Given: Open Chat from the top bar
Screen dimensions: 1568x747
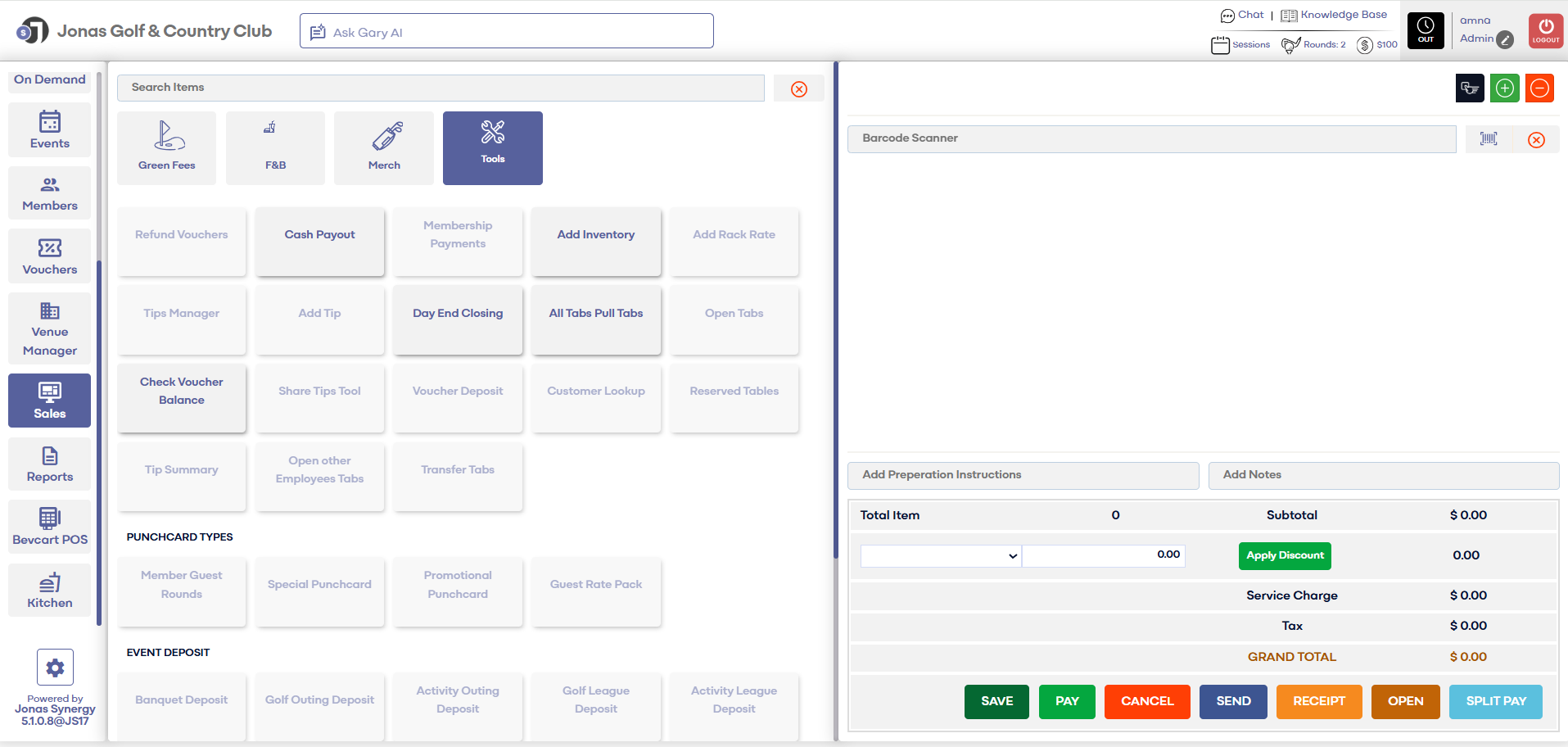Looking at the screenshot, I should tap(1242, 15).
